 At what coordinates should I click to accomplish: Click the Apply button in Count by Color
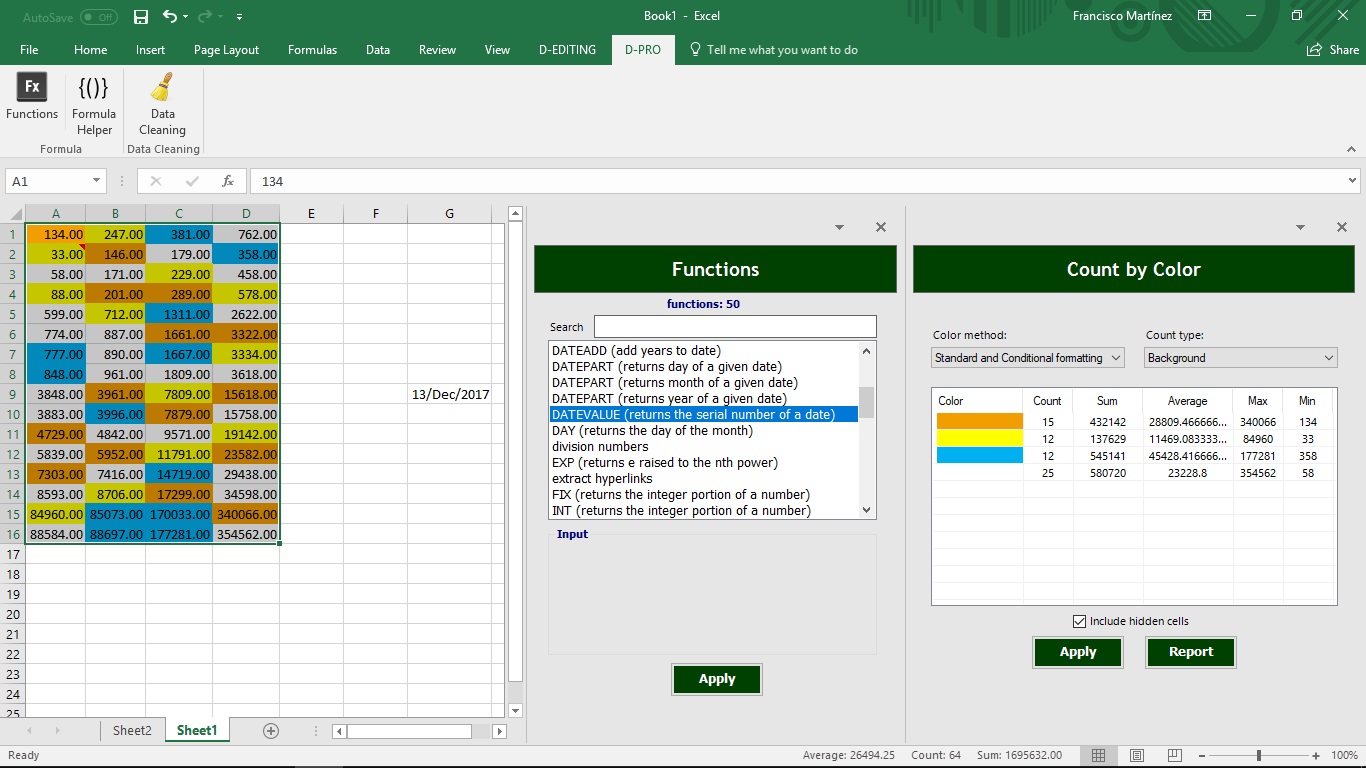click(x=1077, y=652)
